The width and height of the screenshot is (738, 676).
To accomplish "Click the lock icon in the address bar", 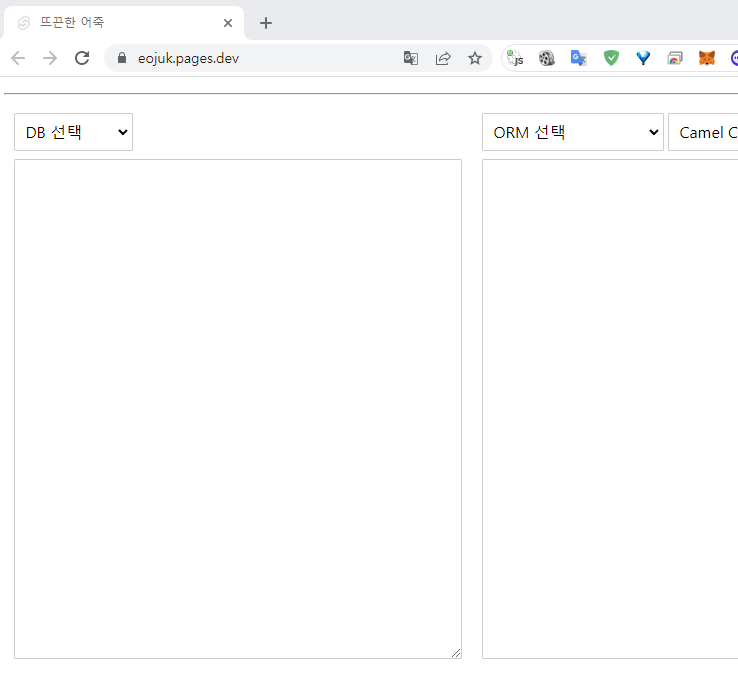I will pyautogui.click(x=122, y=58).
